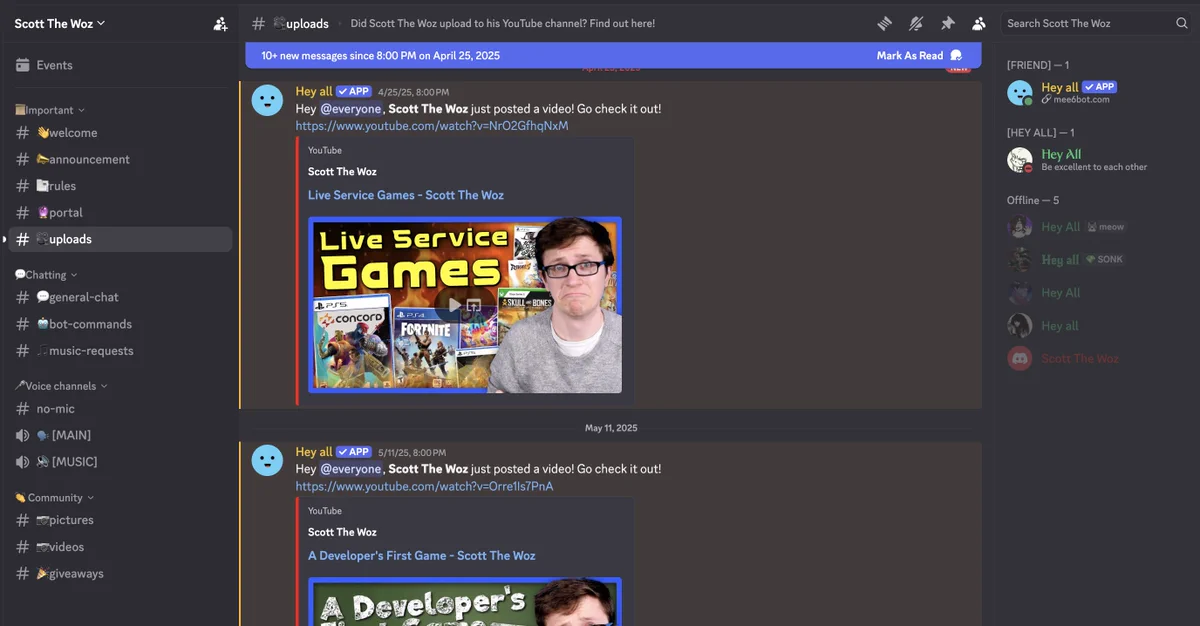Click the APP badge on 4/25/25 message
The image size is (1200, 626).
[x=354, y=91]
